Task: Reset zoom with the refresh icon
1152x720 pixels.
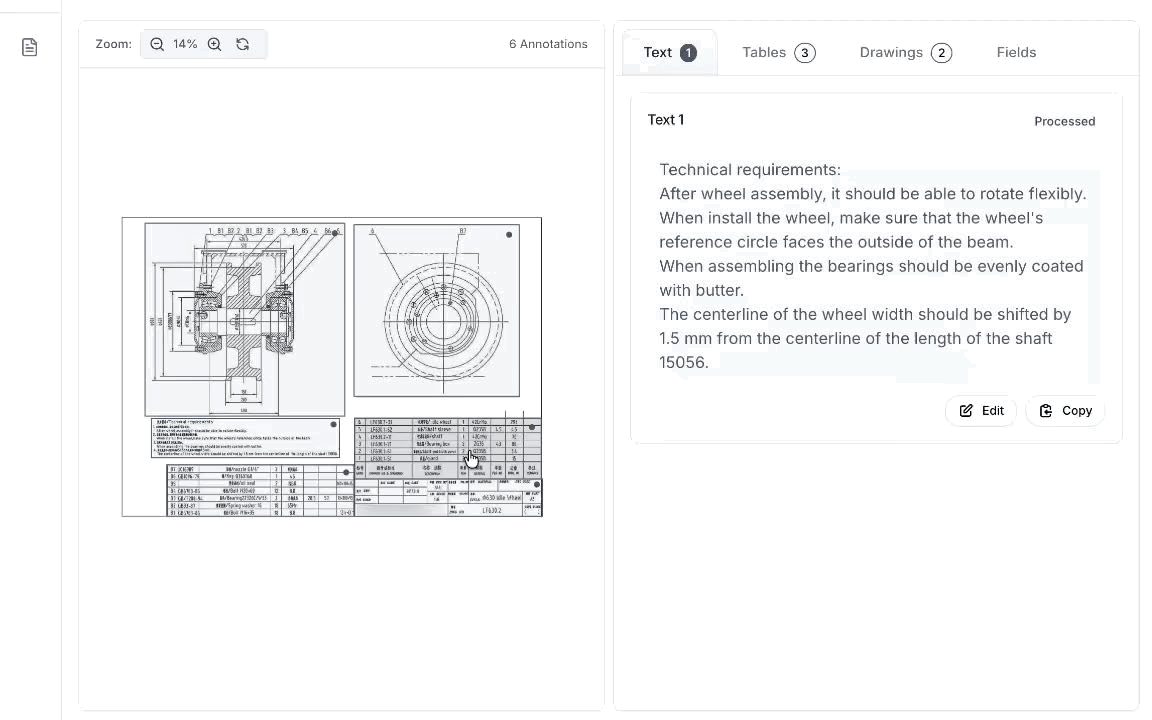Action: (x=243, y=44)
